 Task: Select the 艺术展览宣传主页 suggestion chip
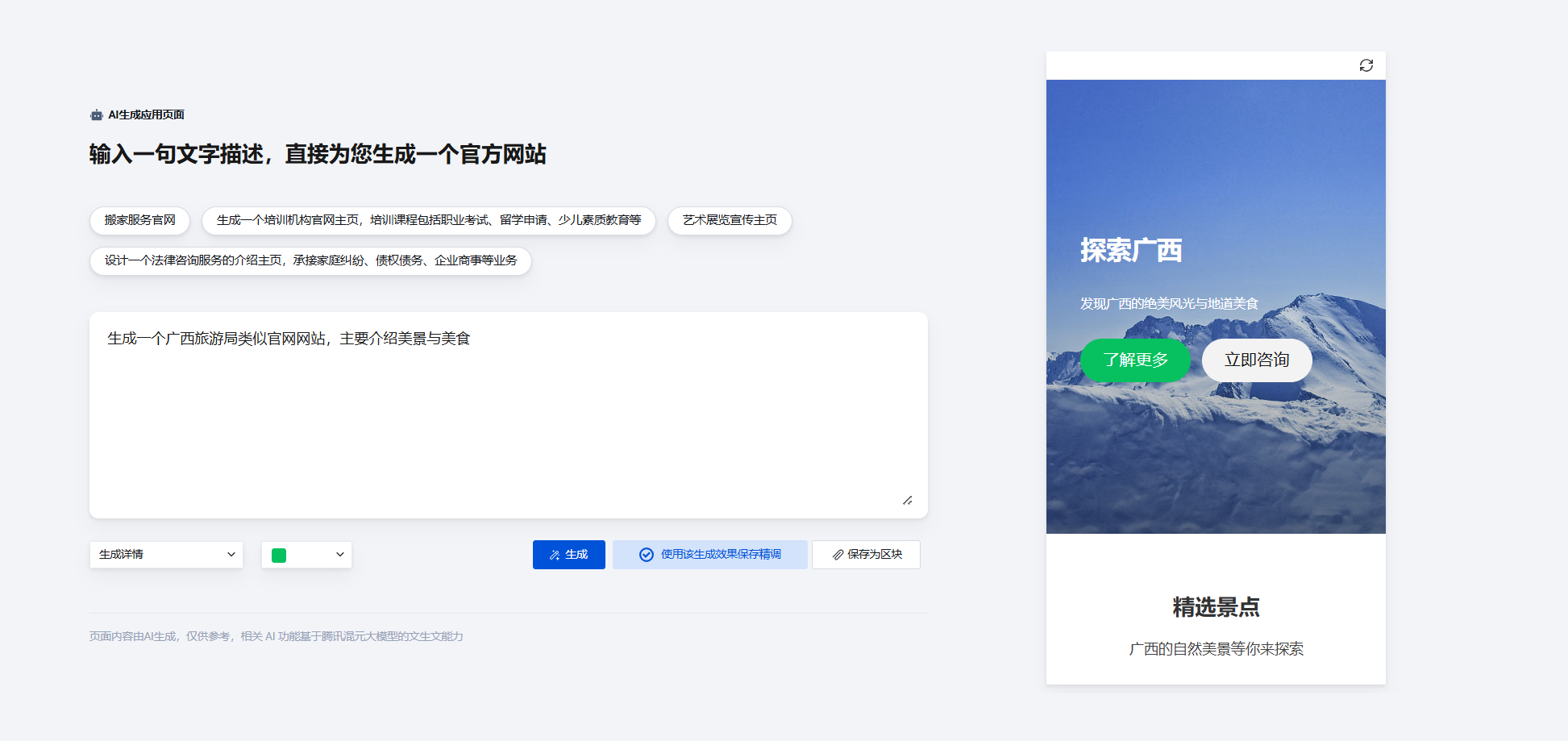pyautogui.click(x=730, y=220)
